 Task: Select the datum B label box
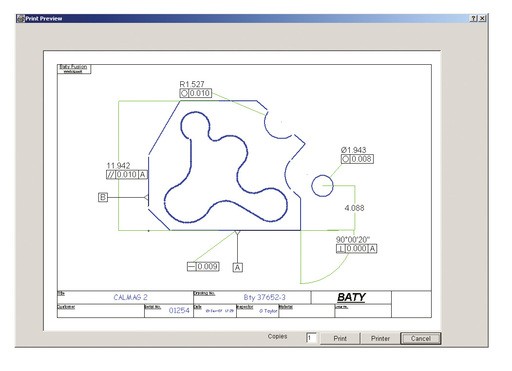103,197
